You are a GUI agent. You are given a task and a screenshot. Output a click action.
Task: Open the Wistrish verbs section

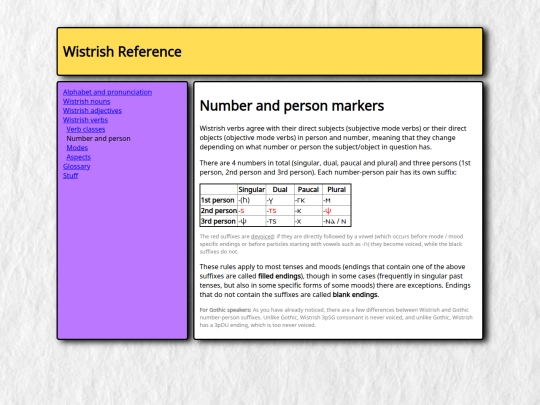click(85, 120)
